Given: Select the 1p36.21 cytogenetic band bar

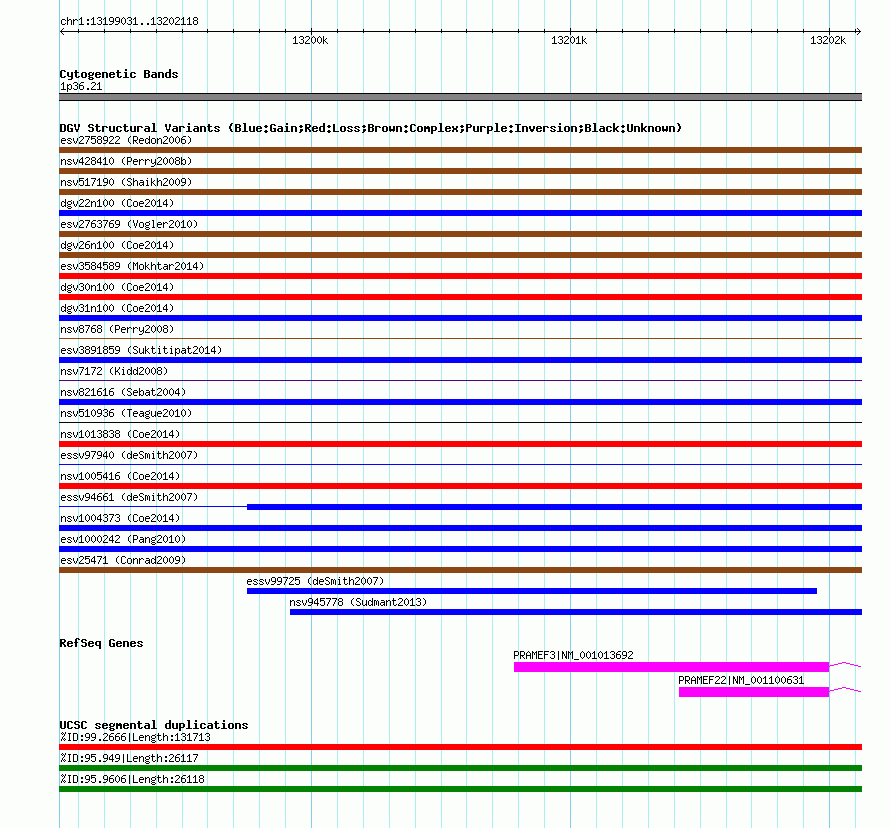Looking at the screenshot, I should point(460,97).
